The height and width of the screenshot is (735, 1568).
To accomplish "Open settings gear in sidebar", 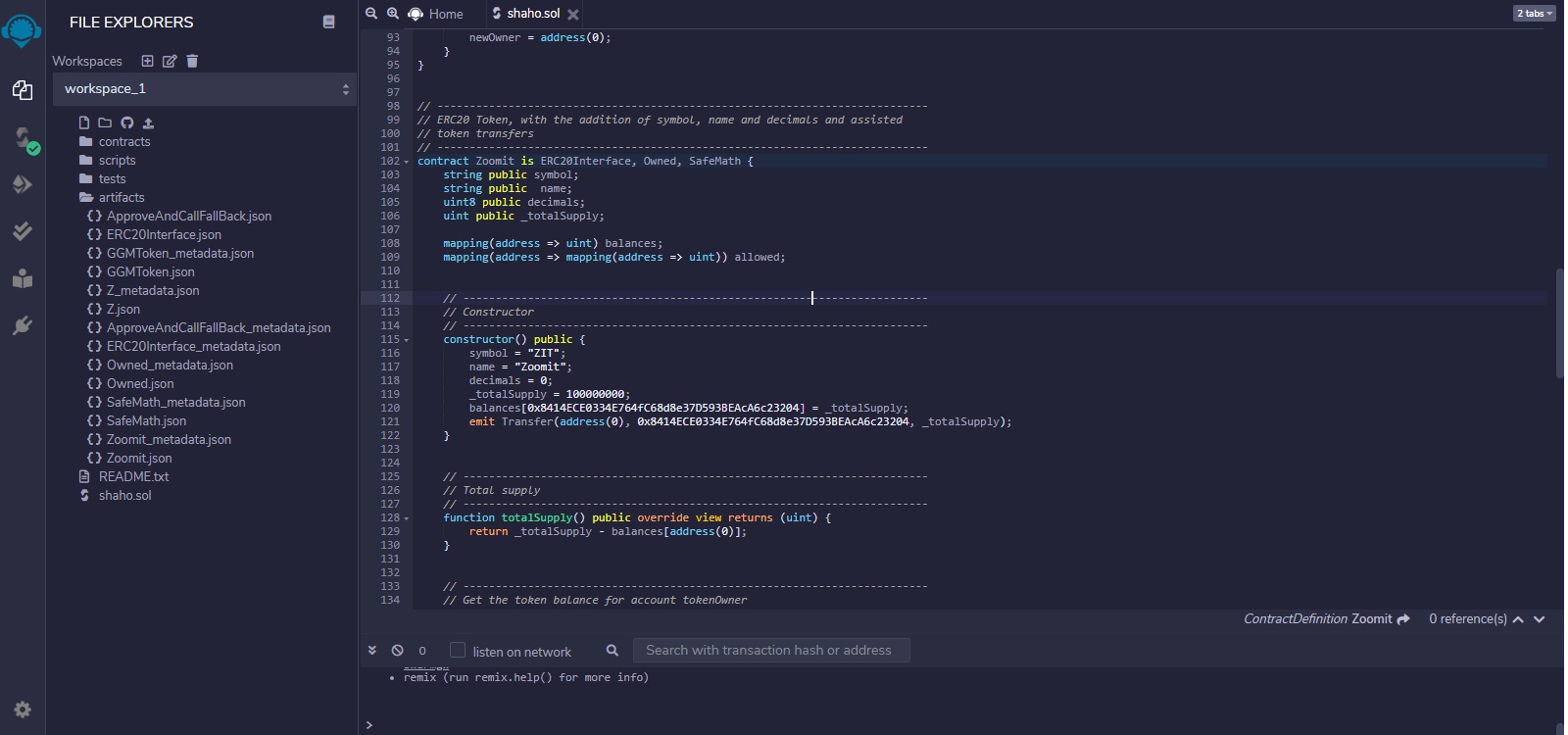I will 23,710.
